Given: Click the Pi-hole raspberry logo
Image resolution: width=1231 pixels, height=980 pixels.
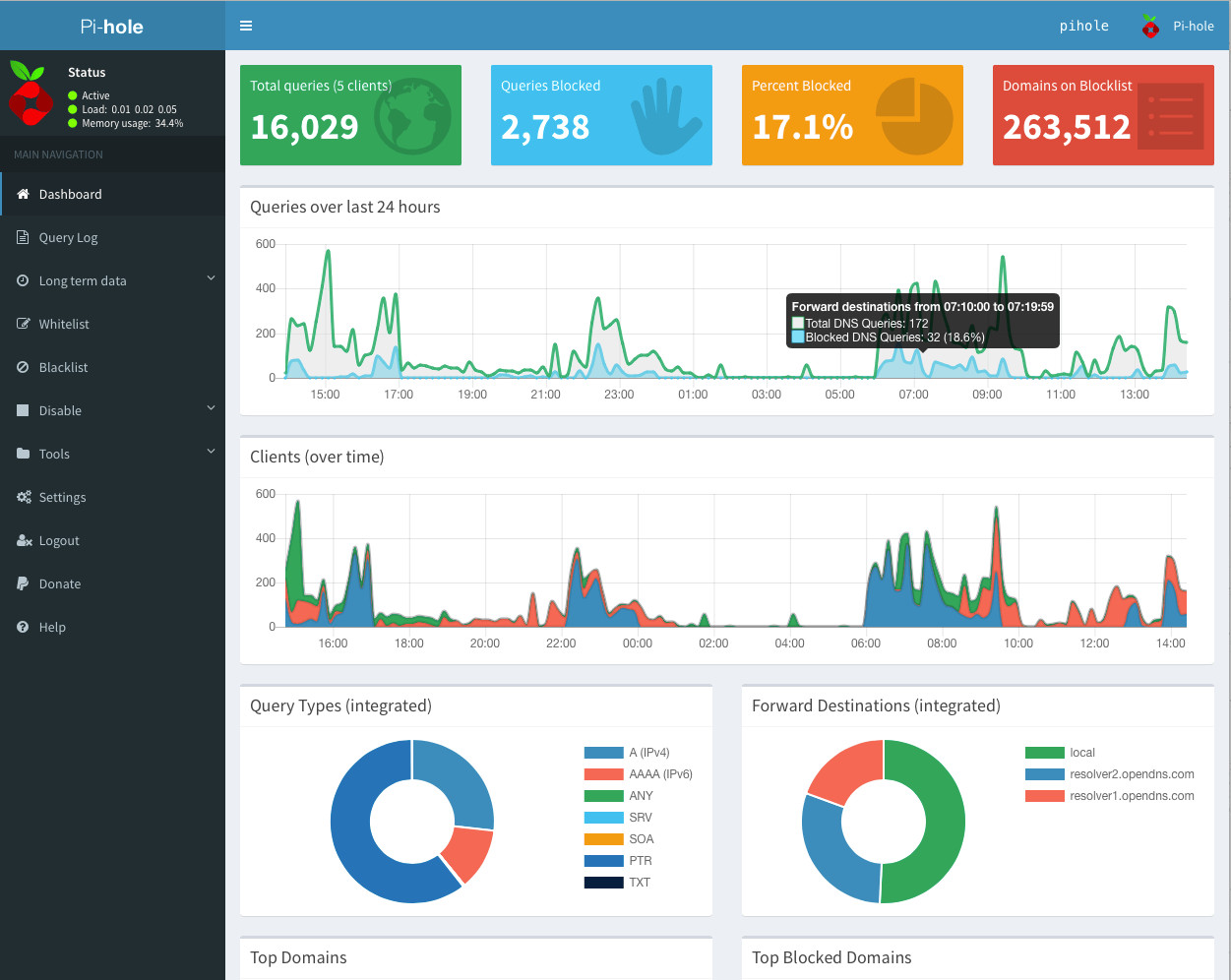Looking at the screenshot, I should coord(30,93).
